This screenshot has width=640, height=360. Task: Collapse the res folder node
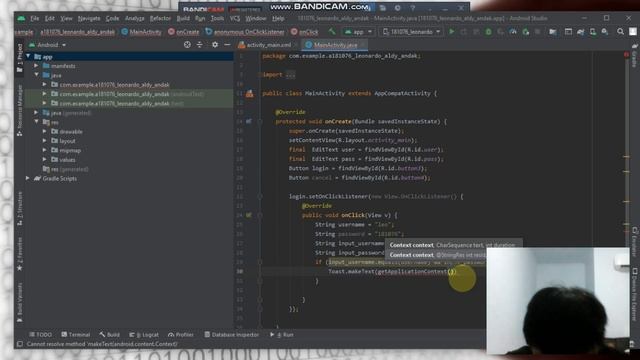click(36, 122)
